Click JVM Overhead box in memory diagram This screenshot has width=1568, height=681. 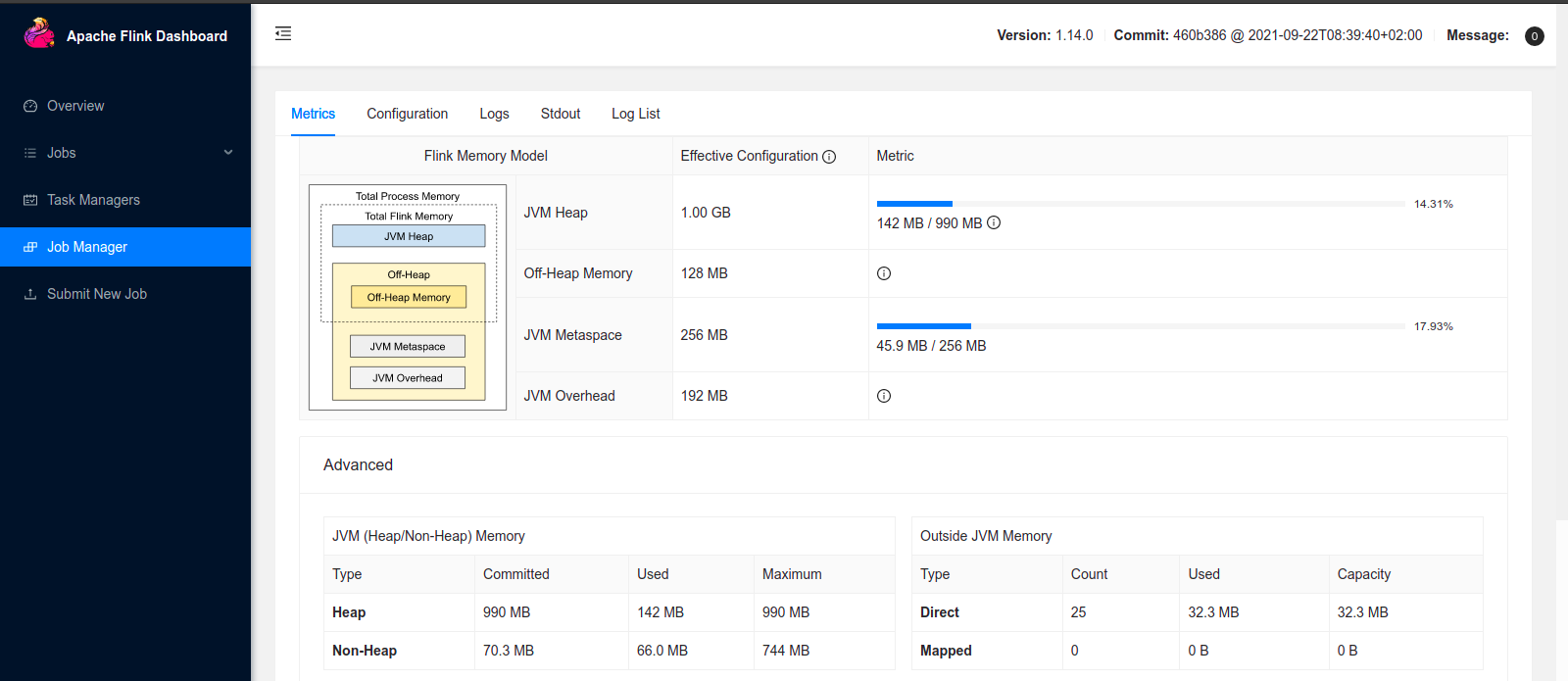pos(408,377)
